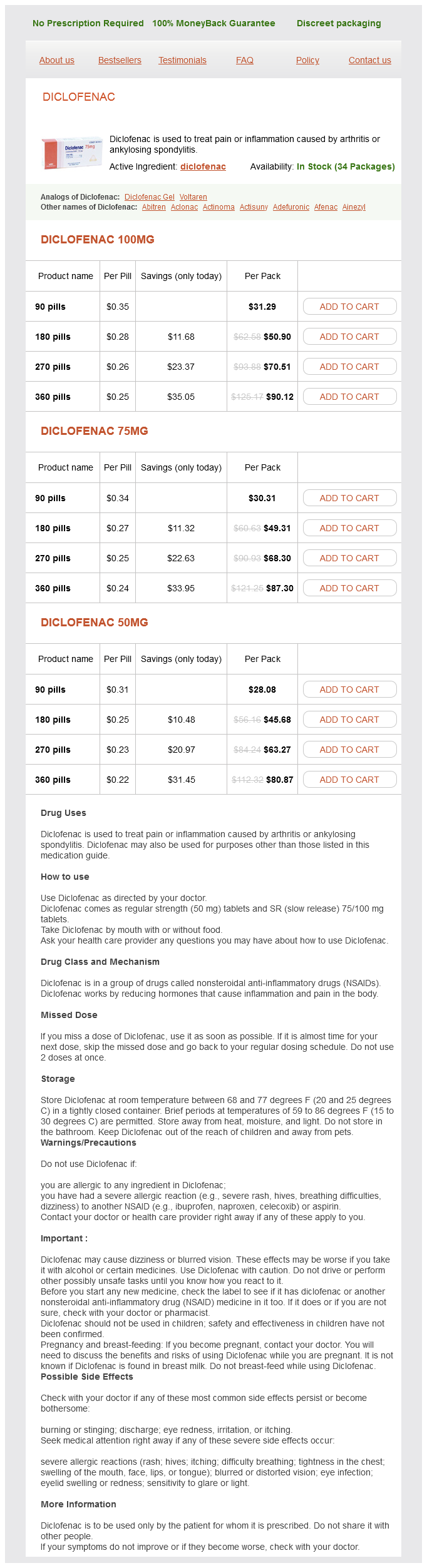View the Policy page

coord(307,60)
